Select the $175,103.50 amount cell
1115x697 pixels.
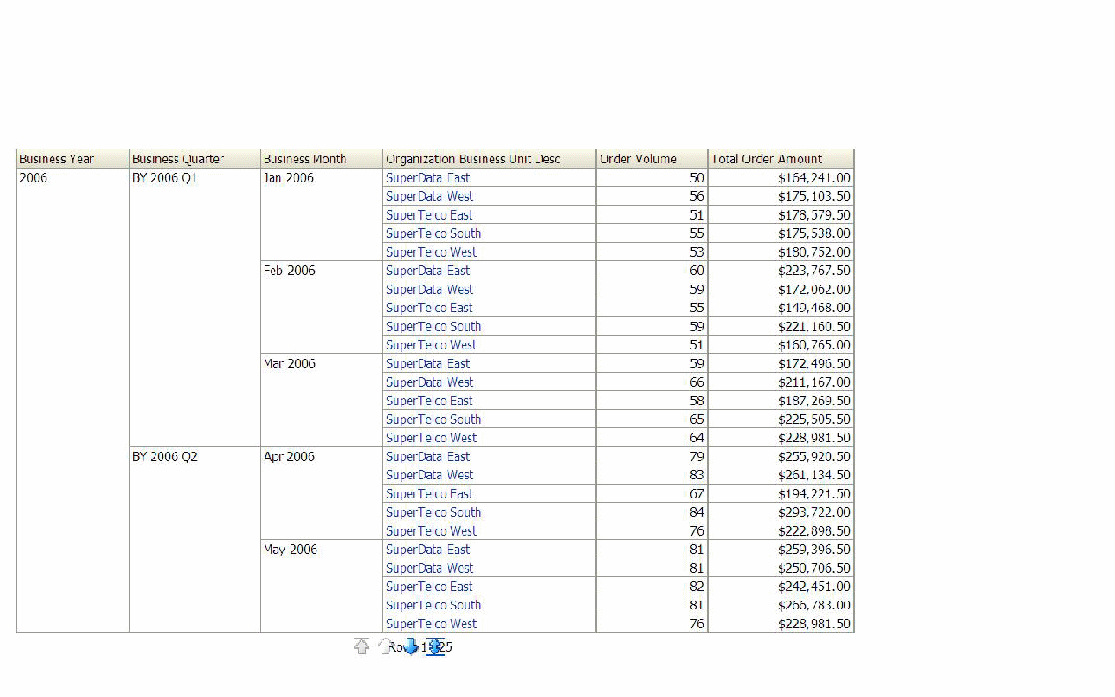click(x=781, y=196)
